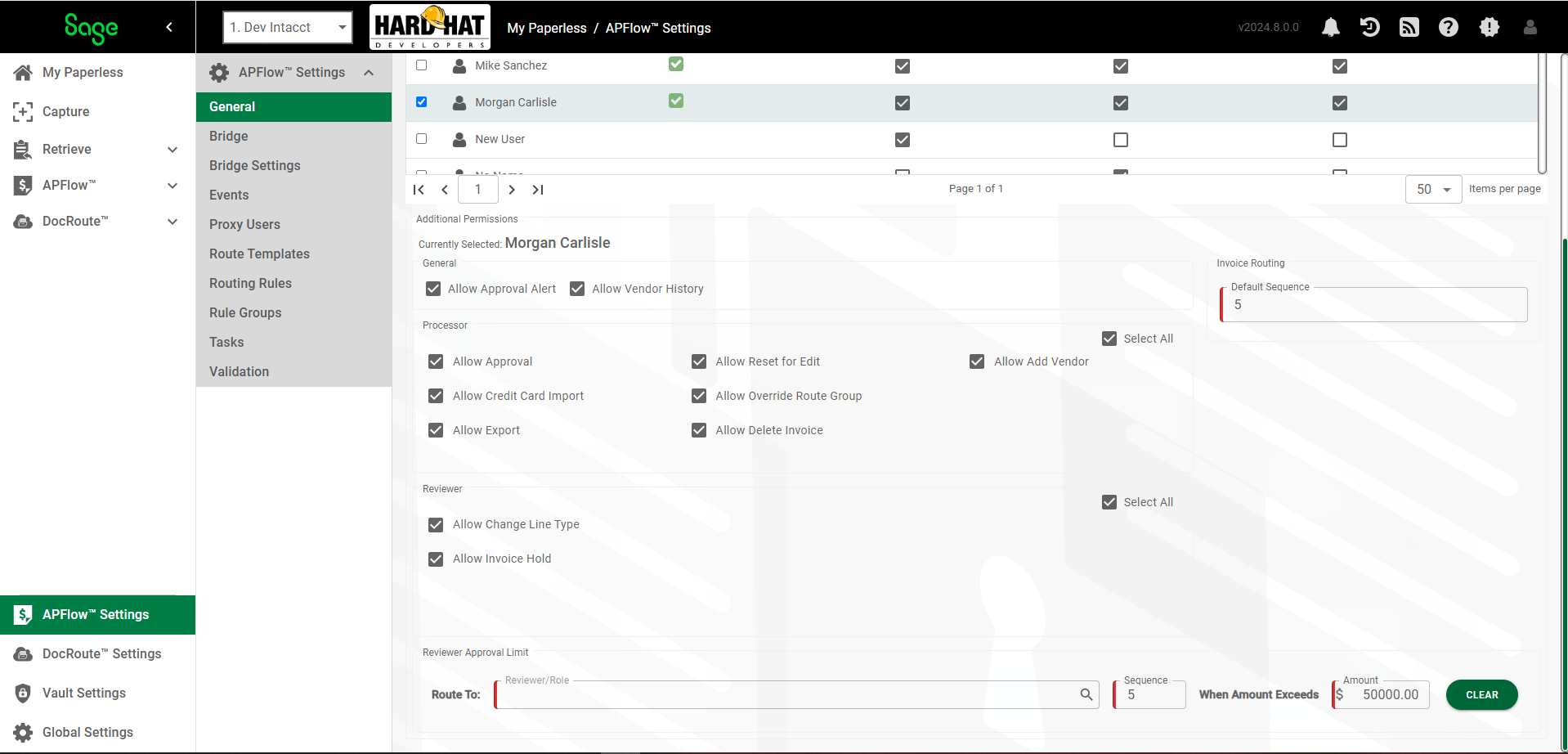Open the Tasks settings item
Screen dimensions: 1568x754
coord(293,342)
